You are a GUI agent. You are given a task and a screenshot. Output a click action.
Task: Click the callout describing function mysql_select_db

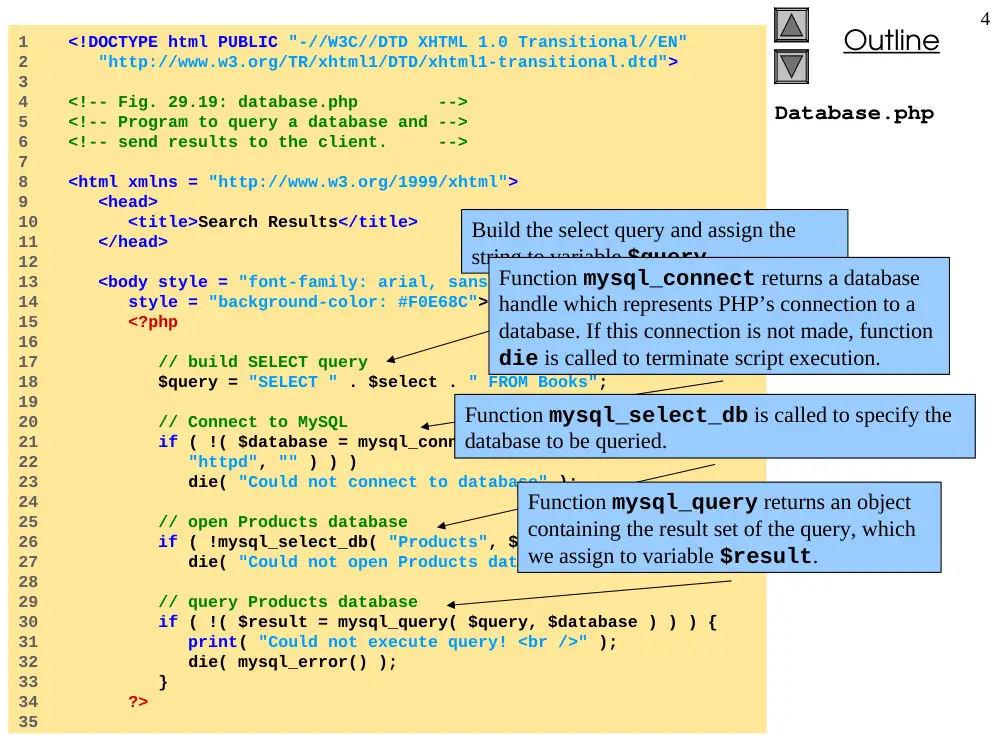pos(715,426)
